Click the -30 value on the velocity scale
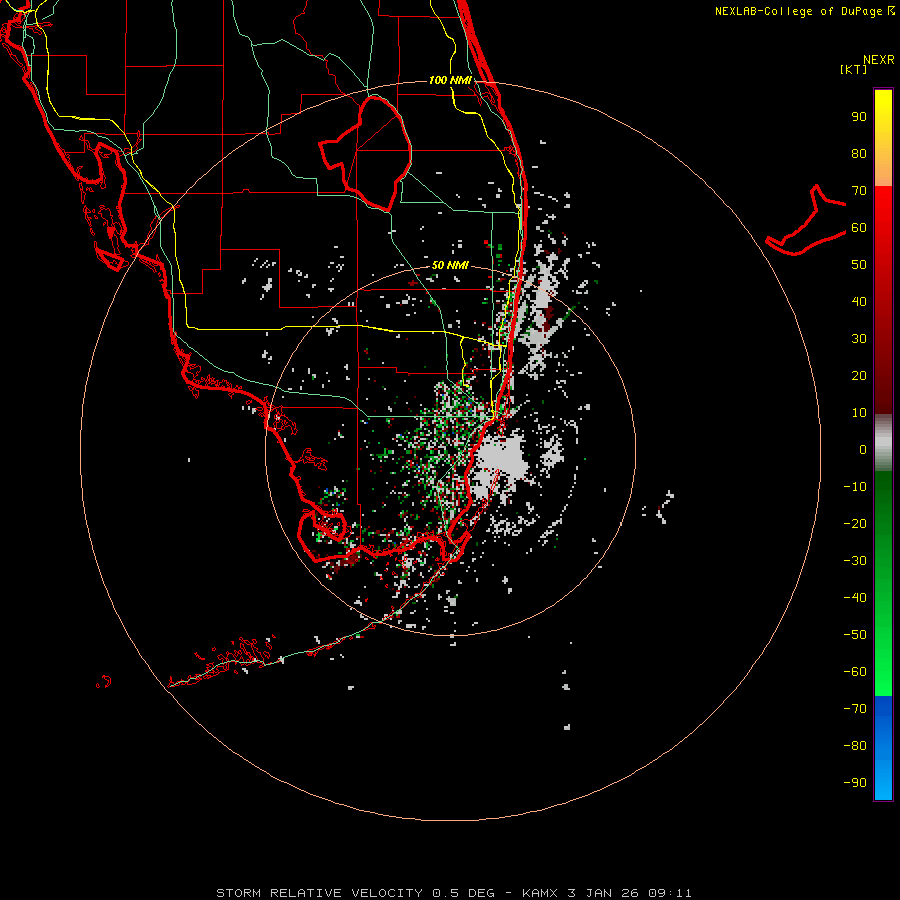900x900 pixels. (855, 561)
